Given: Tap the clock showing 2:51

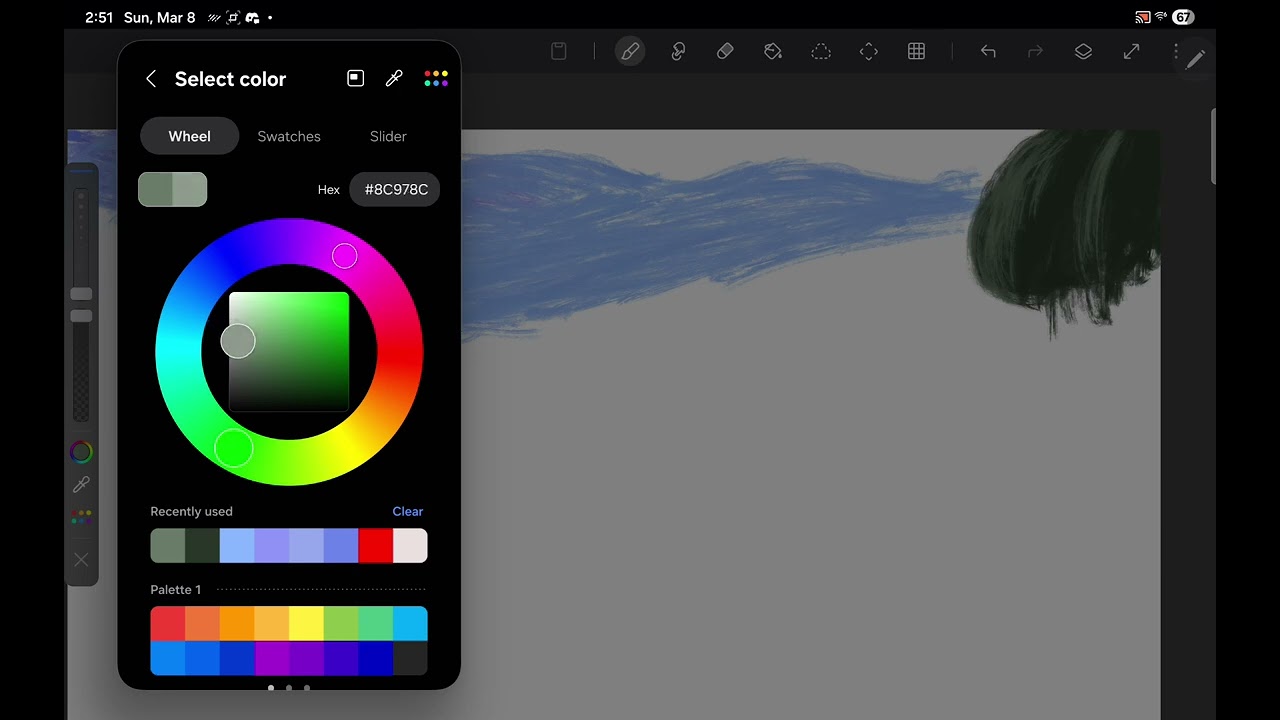Looking at the screenshot, I should (x=99, y=17).
